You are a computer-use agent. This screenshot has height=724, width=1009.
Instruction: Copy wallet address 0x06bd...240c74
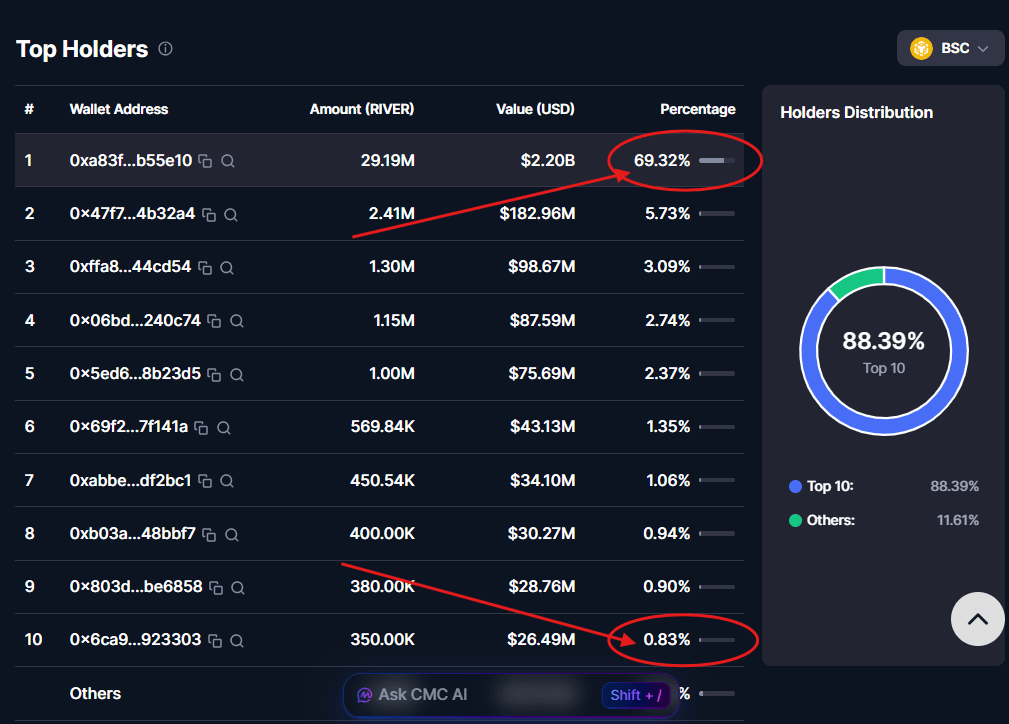(214, 321)
